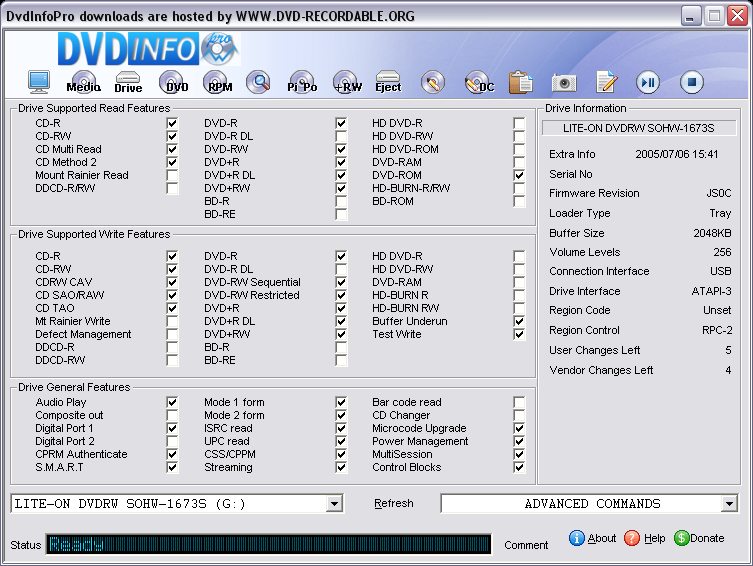Open the About link
The image size is (753, 566).
(602, 538)
